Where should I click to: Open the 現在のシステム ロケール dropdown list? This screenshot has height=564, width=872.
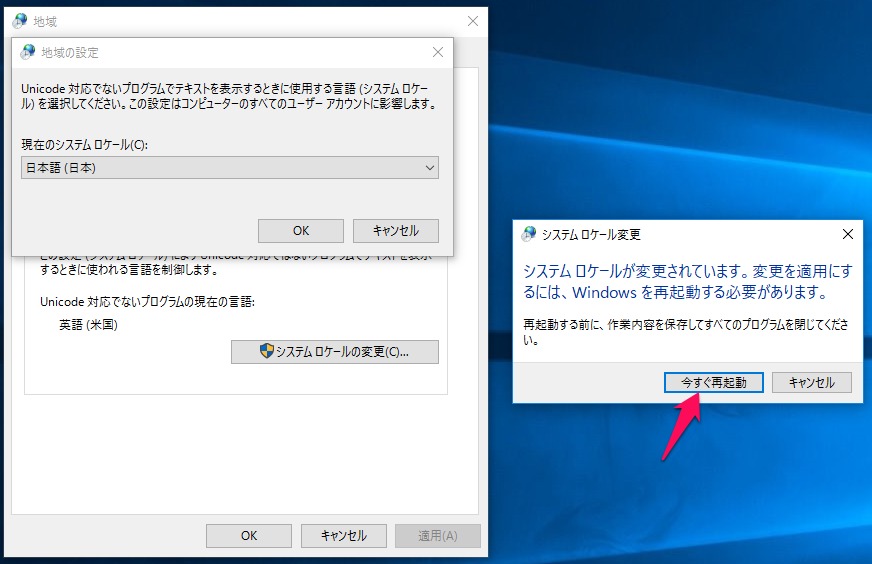point(230,167)
